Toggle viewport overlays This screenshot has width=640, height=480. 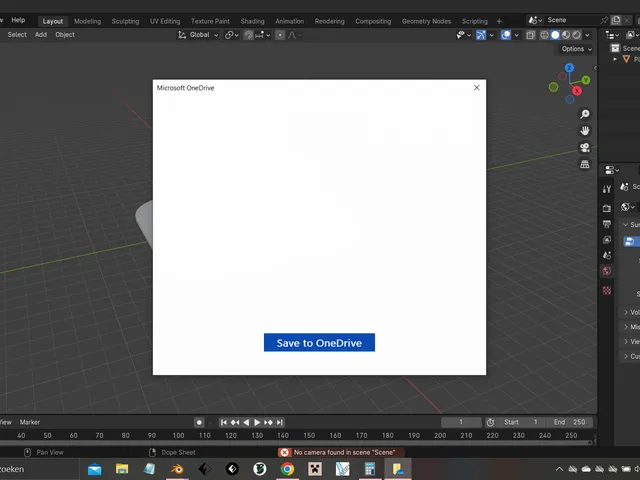click(x=506, y=35)
